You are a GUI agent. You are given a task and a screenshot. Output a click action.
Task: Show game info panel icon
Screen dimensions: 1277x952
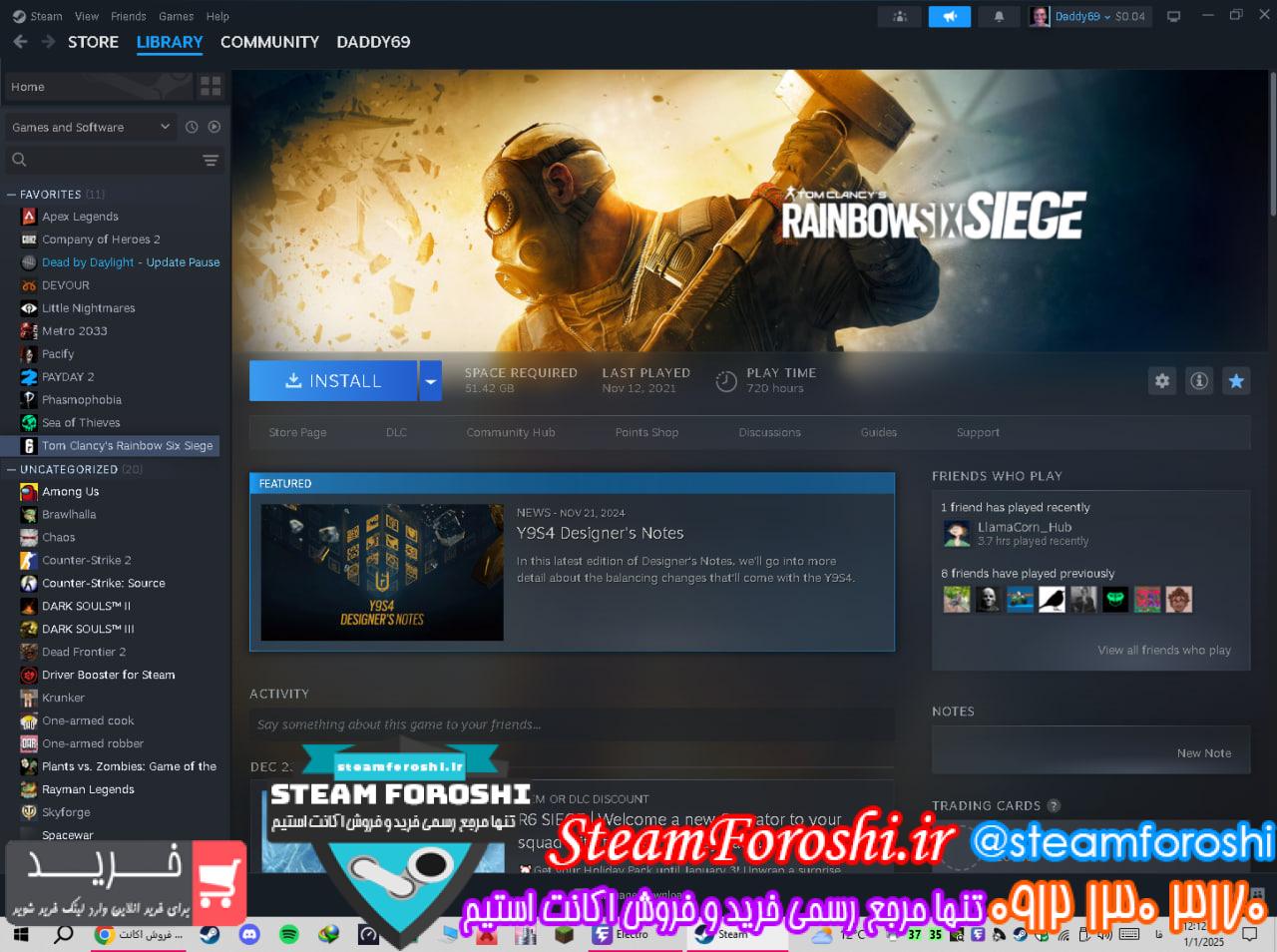(x=1199, y=380)
